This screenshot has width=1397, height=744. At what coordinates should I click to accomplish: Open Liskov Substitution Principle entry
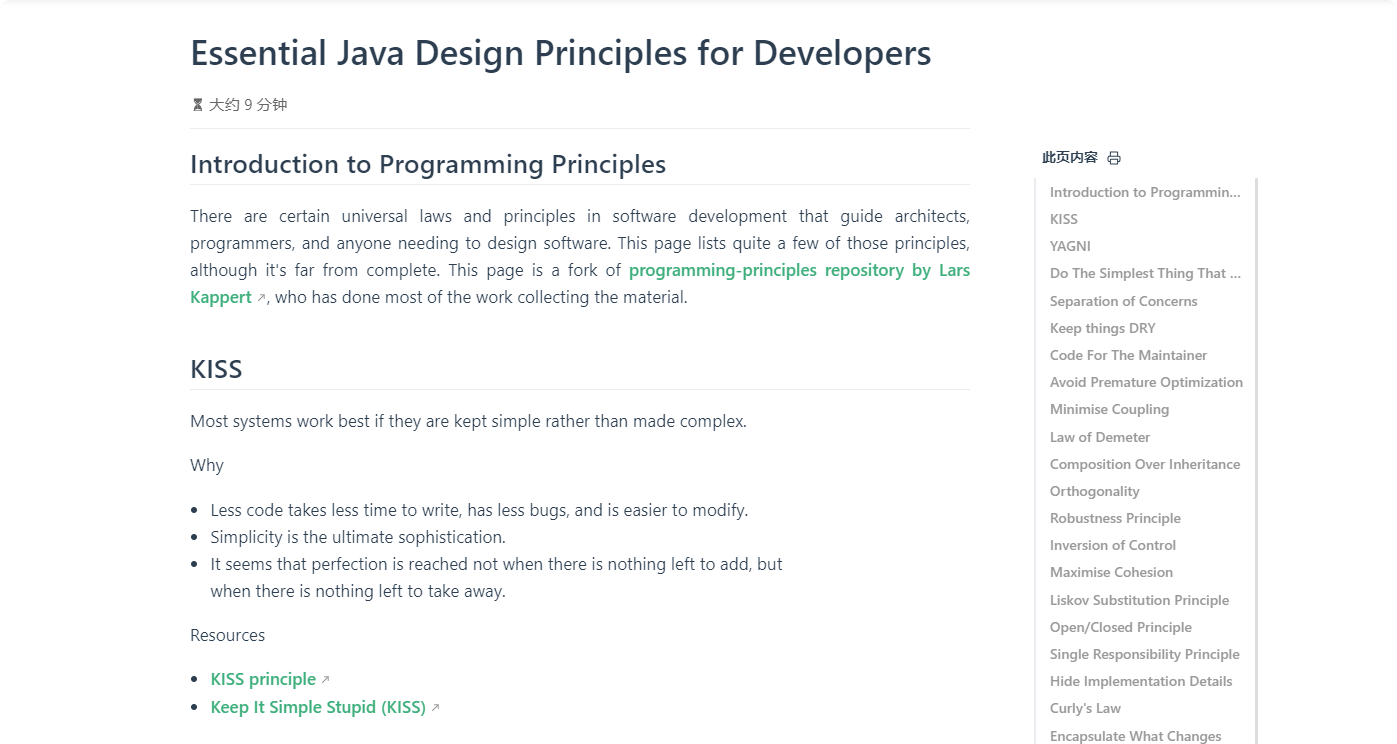coord(1139,600)
